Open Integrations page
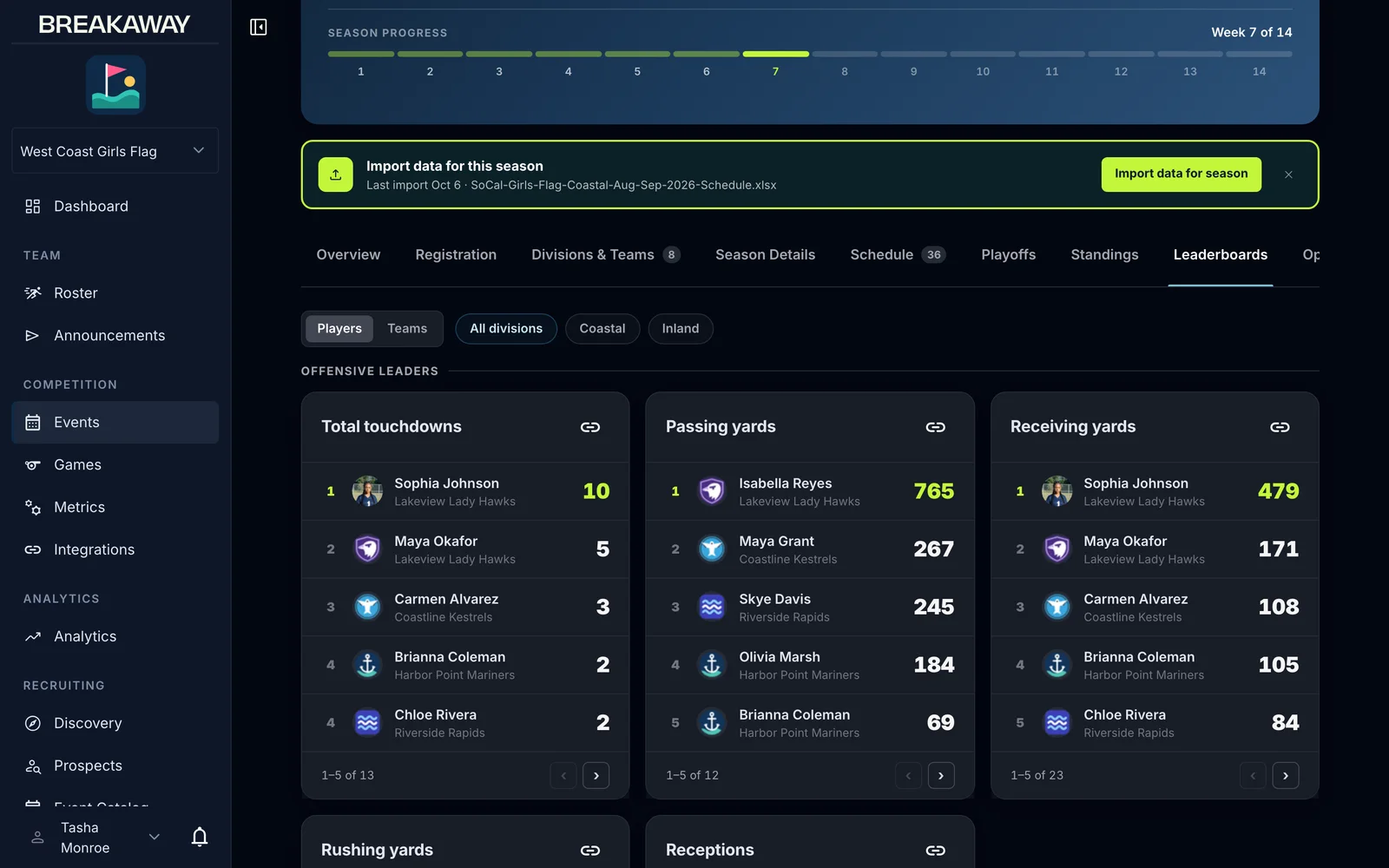 point(115,549)
